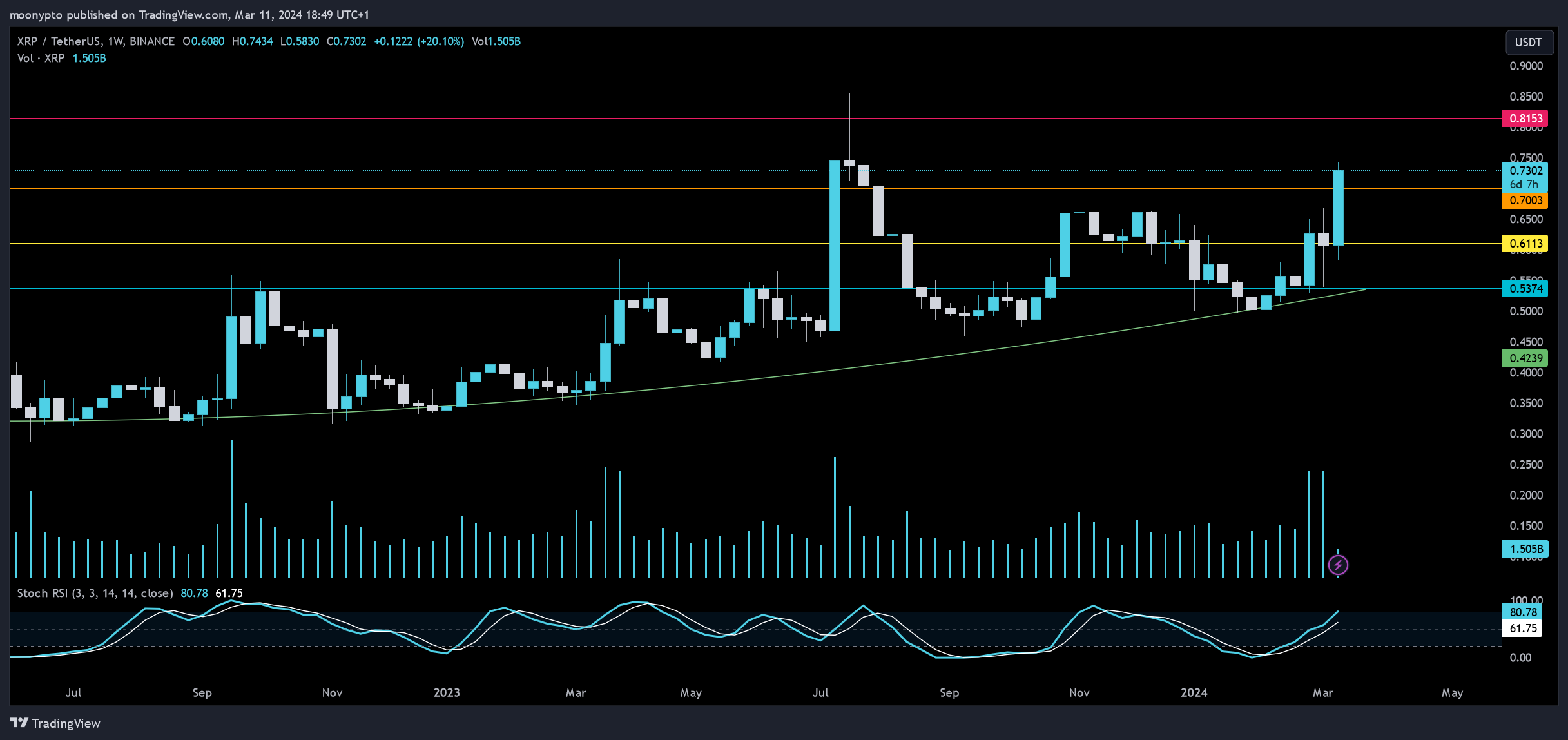This screenshot has height=740, width=1568.
Task: Click the 2024 label on time axis
Action: click(1194, 693)
